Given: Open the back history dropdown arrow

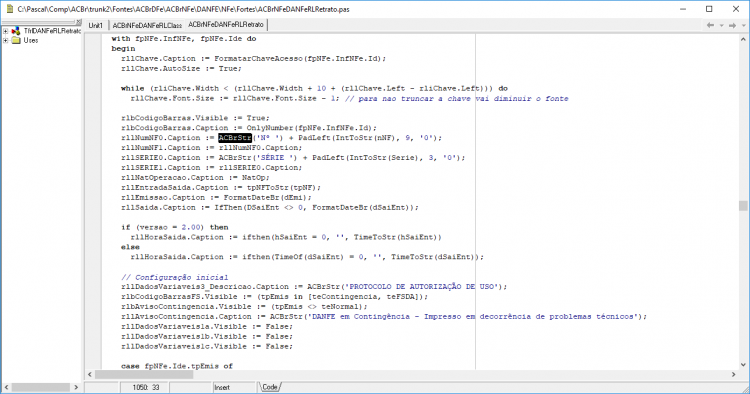Looking at the screenshot, I should pos(721,25).
